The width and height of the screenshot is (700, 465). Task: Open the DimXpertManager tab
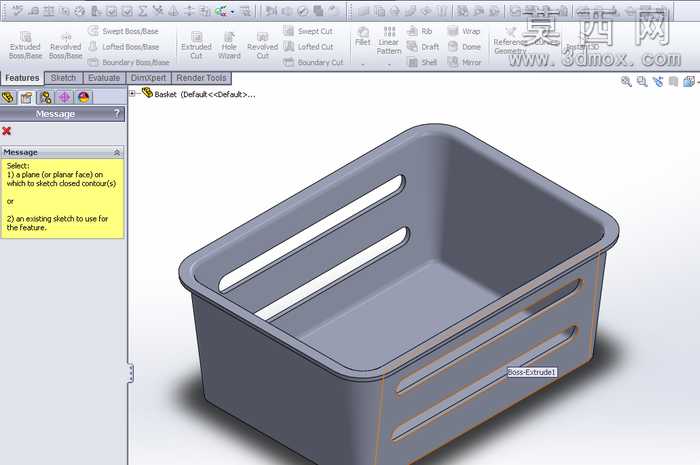[64, 97]
